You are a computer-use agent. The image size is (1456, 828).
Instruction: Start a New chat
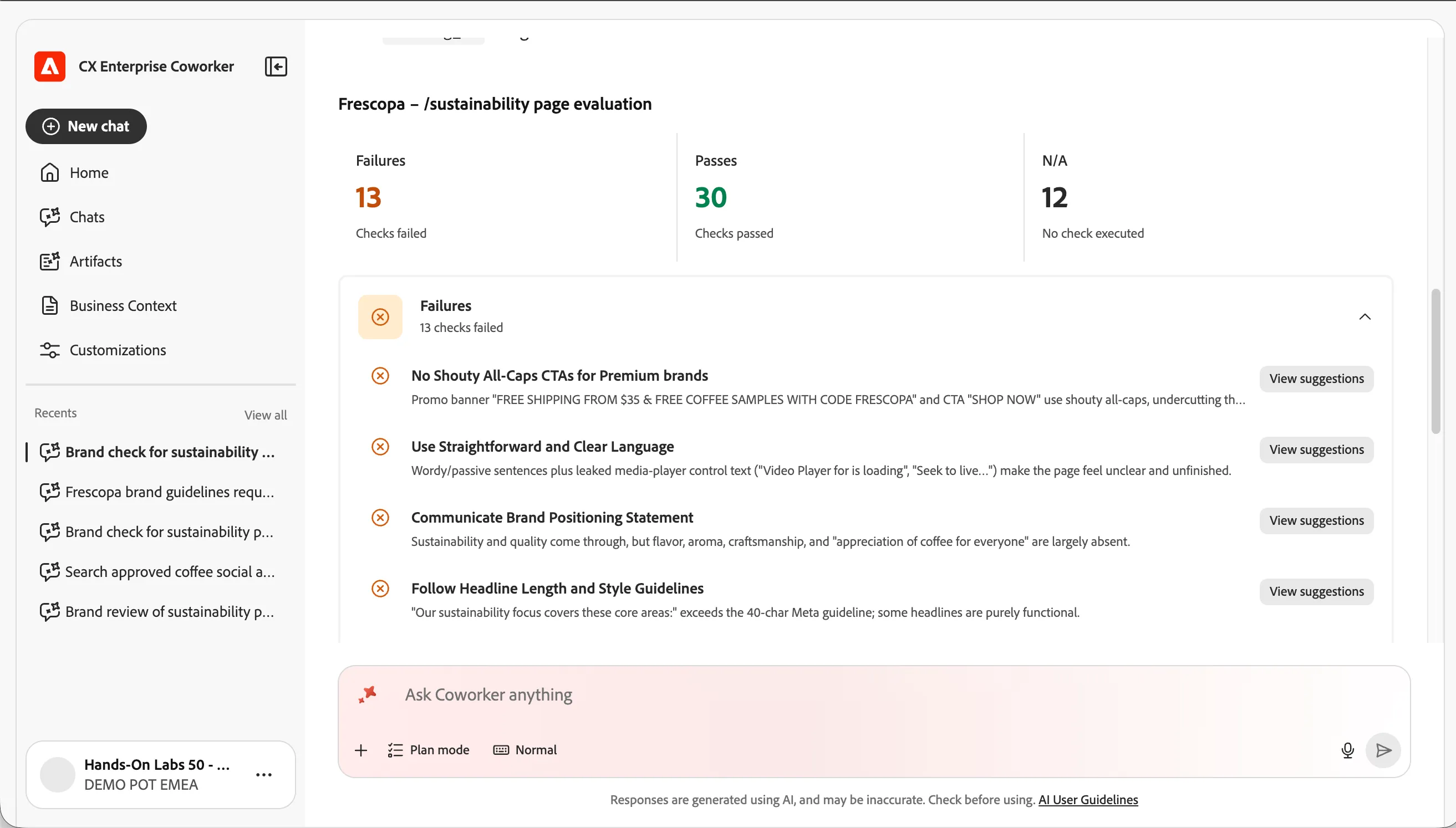[x=86, y=126]
